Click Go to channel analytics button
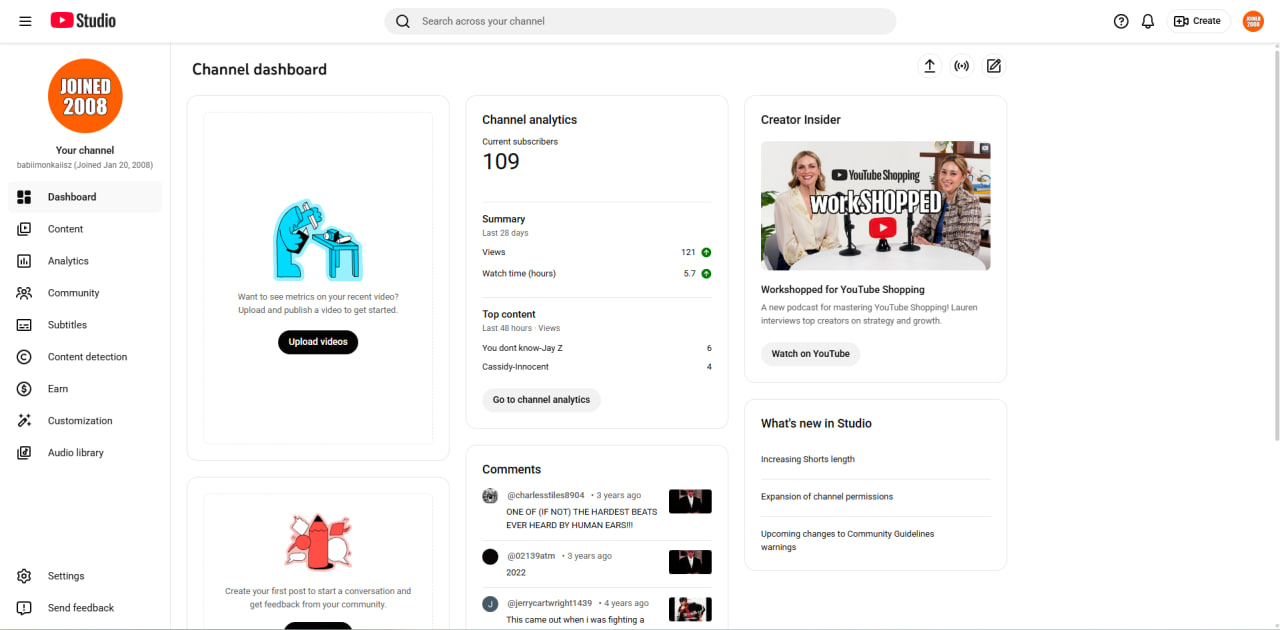The height and width of the screenshot is (630, 1280). pyautogui.click(x=541, y=400)
